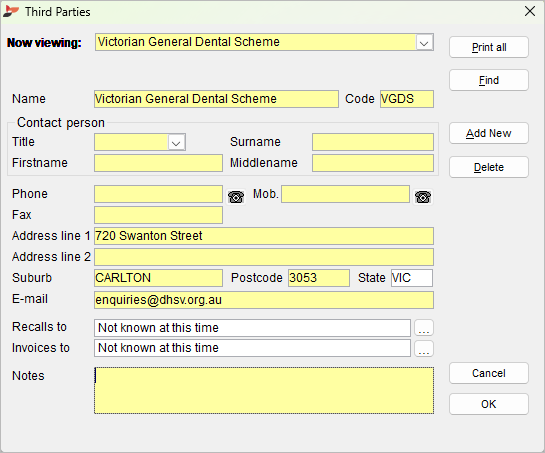Focus the Address line 2 field
545x453 pixels.
pyautogui.click(x=264, y=257)
